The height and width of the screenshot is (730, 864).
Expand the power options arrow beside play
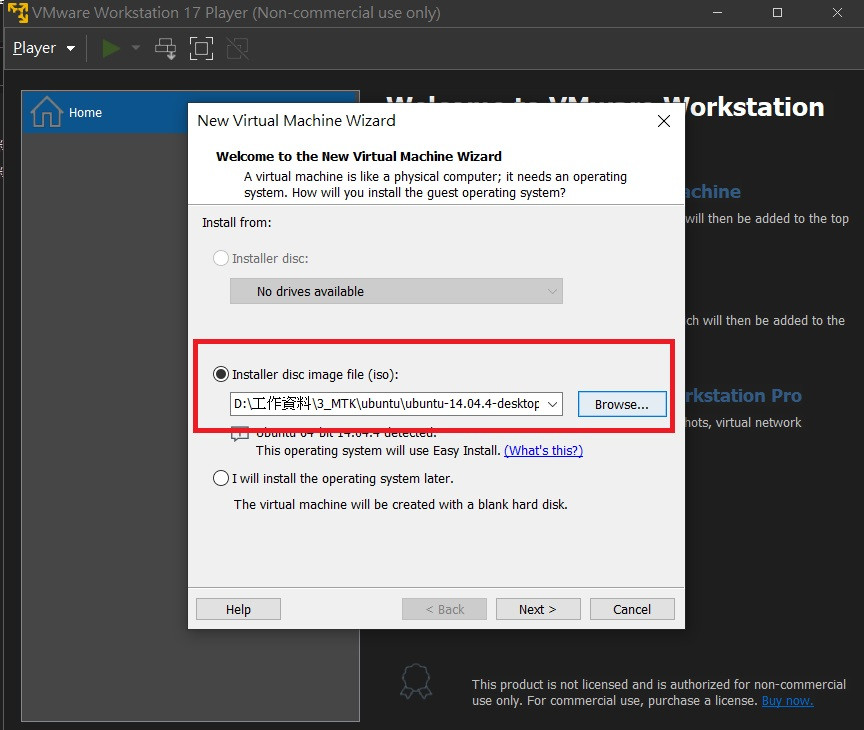click(x=136, y=48)
